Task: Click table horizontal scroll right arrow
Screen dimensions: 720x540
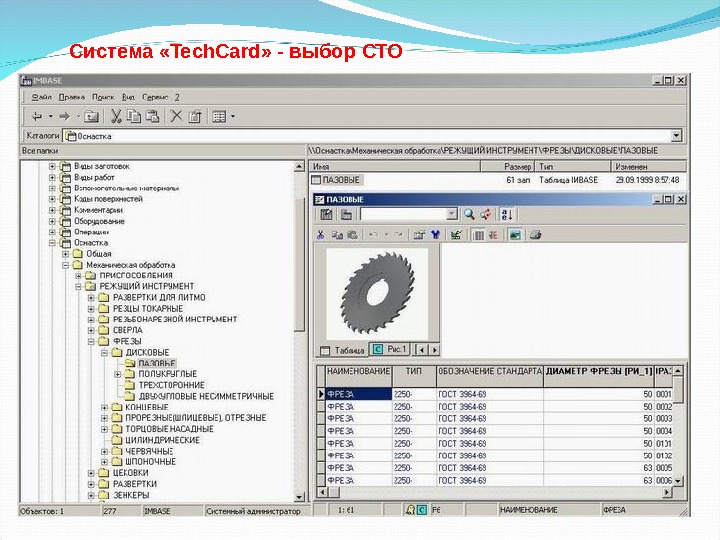Action: pyautogui.click(x=667, y=492)
